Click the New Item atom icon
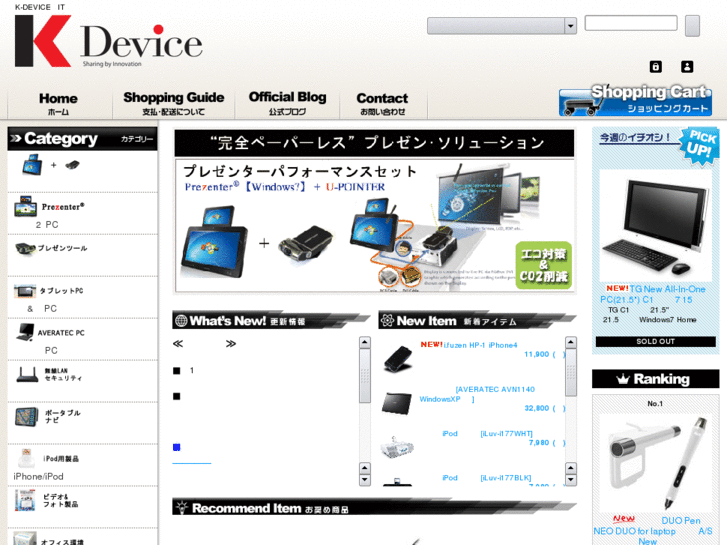This screenshot has height=545, width=727. coord(387,320)
